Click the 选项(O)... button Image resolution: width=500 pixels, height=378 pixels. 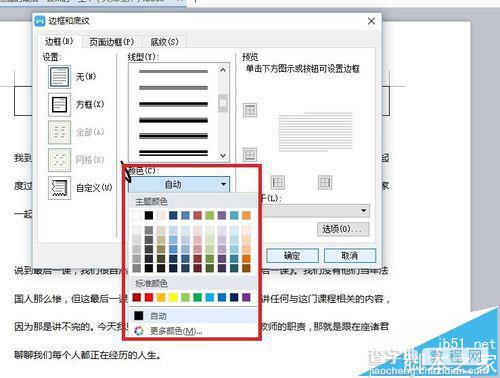[x=343, y=229]
